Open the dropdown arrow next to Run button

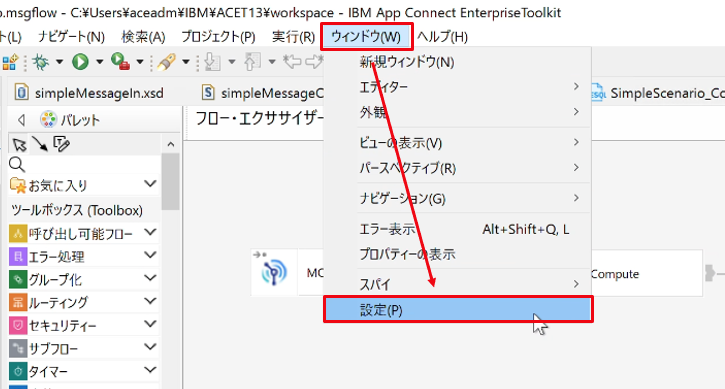click(99, 62)
